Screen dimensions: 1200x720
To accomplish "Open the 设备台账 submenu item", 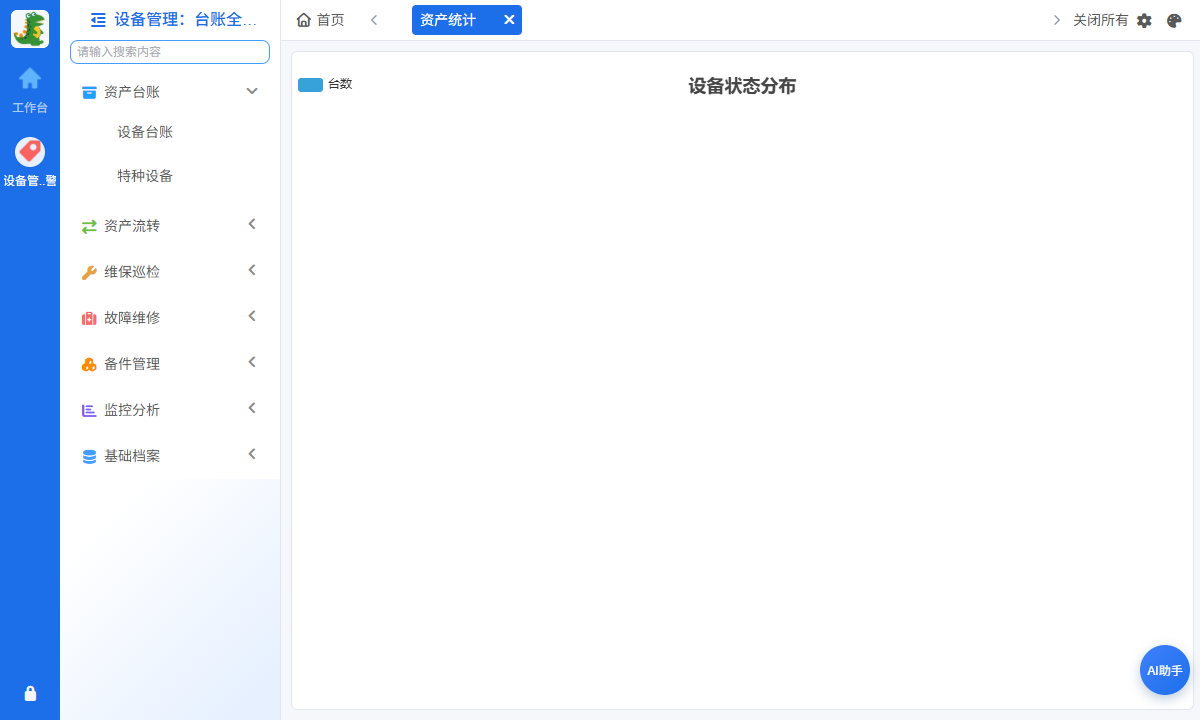I will [x=145, y=132].
